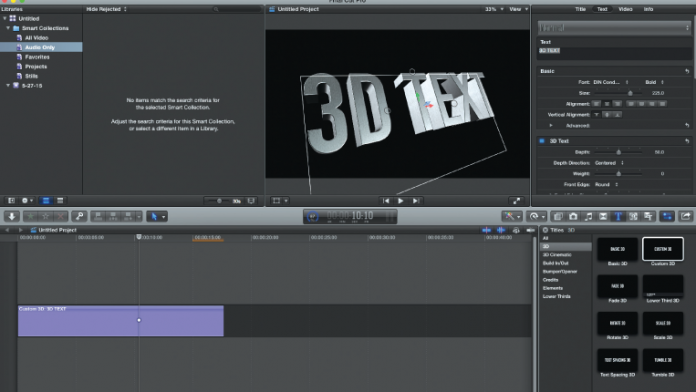696x392 pixels.
Task: Show the Transitions browser
Action: [x=603, y=216]
